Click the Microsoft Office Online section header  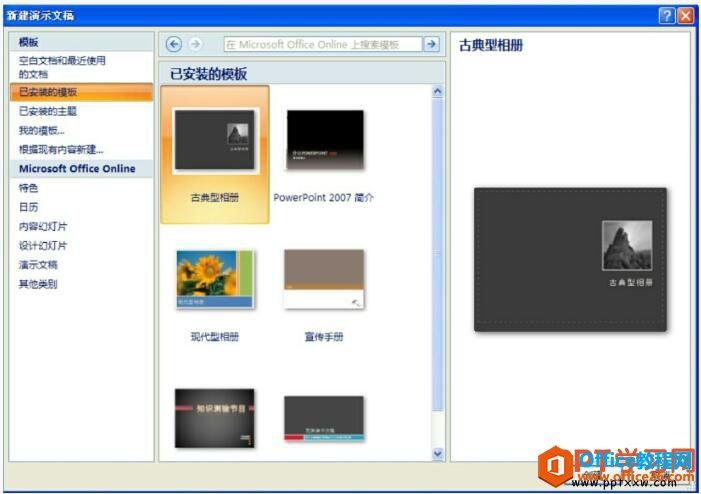pos(77,169)
